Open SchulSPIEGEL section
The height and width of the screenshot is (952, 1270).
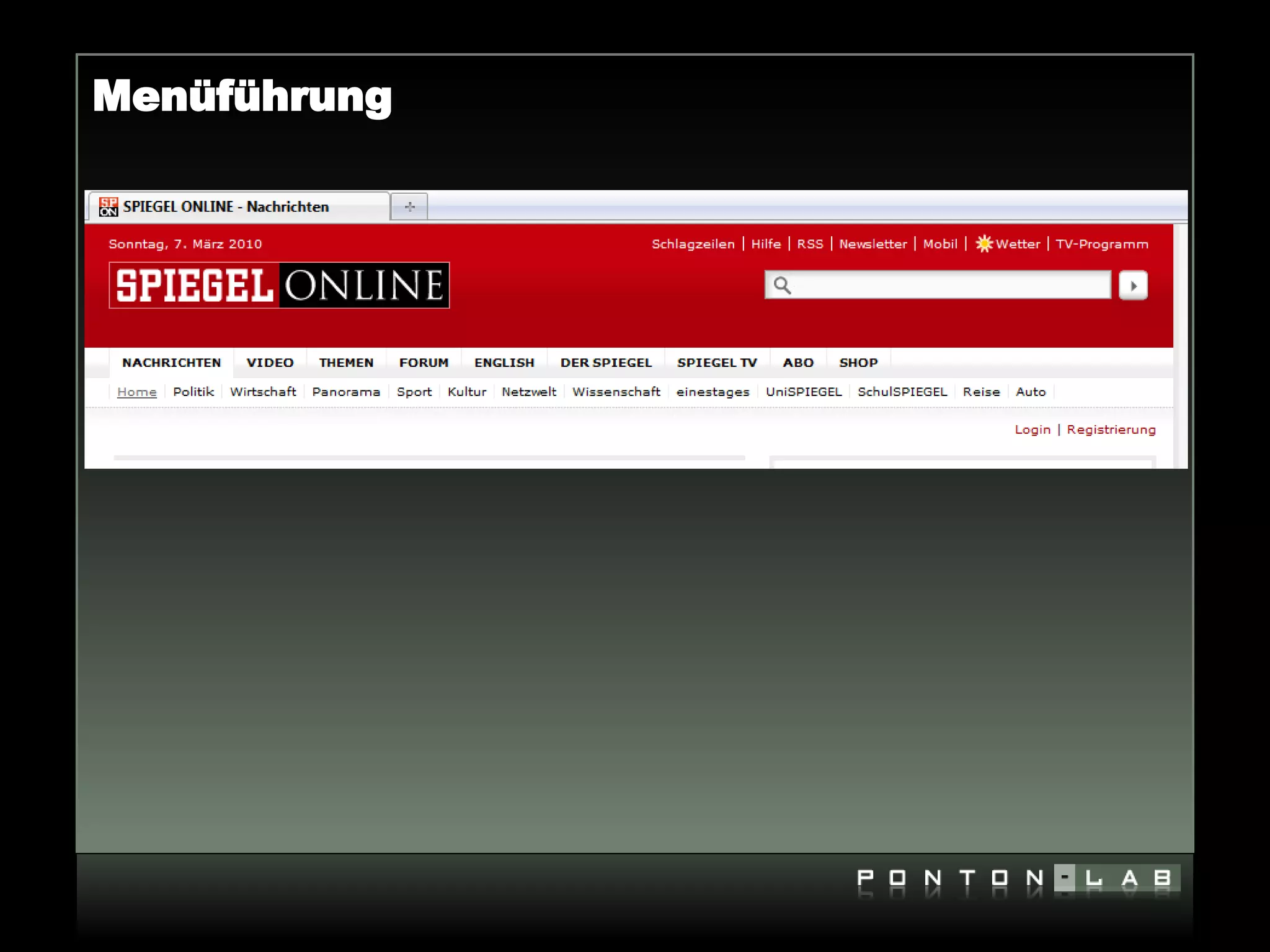coord(902,392)
